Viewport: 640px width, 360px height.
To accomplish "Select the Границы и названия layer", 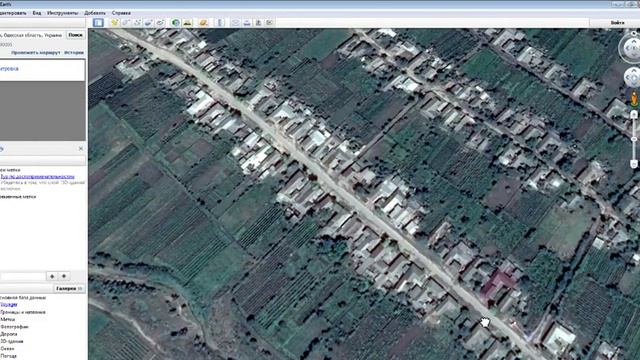I will click(23, 312).
